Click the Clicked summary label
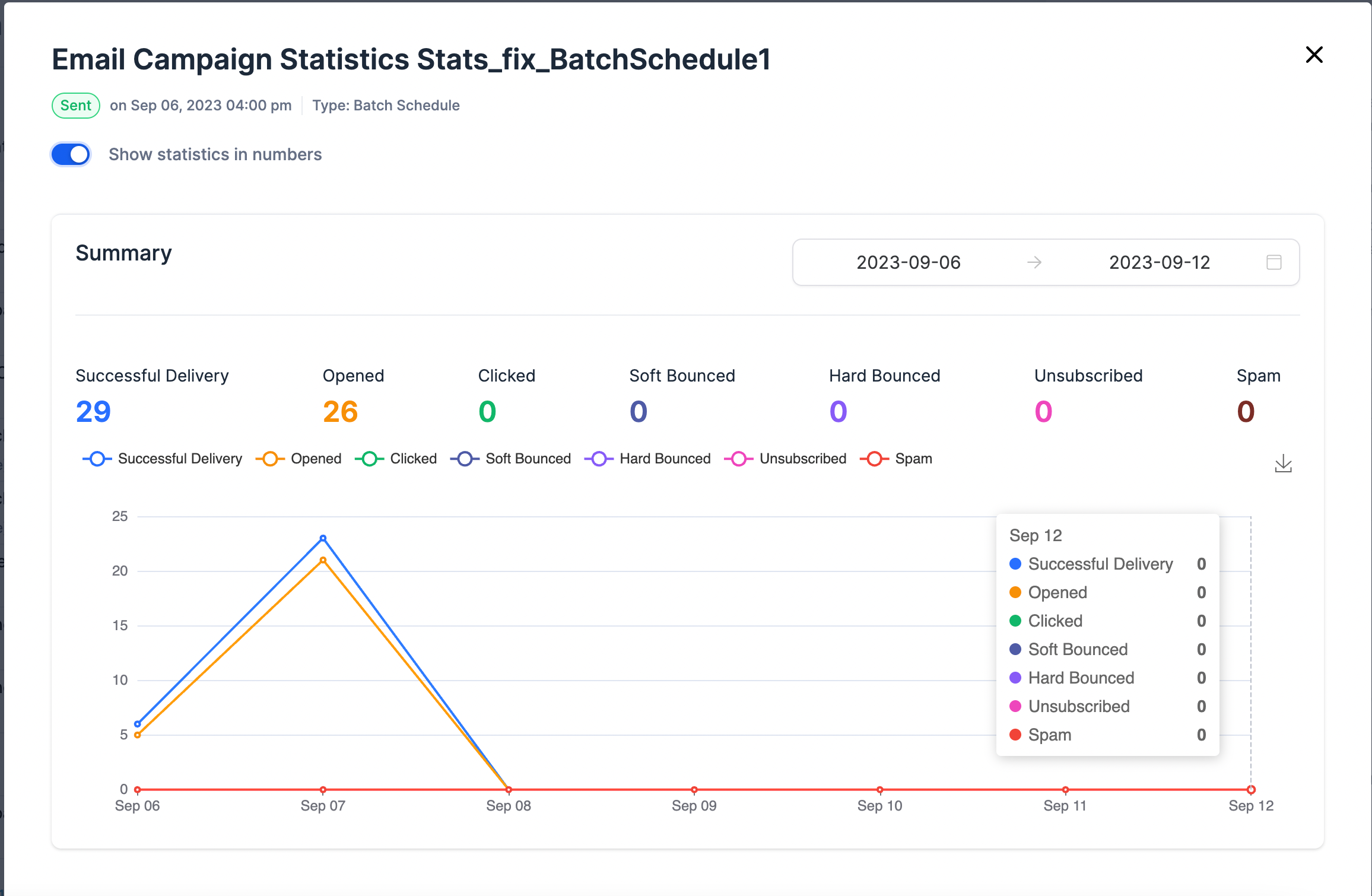The image size is (1372, 896). point(507,376)
